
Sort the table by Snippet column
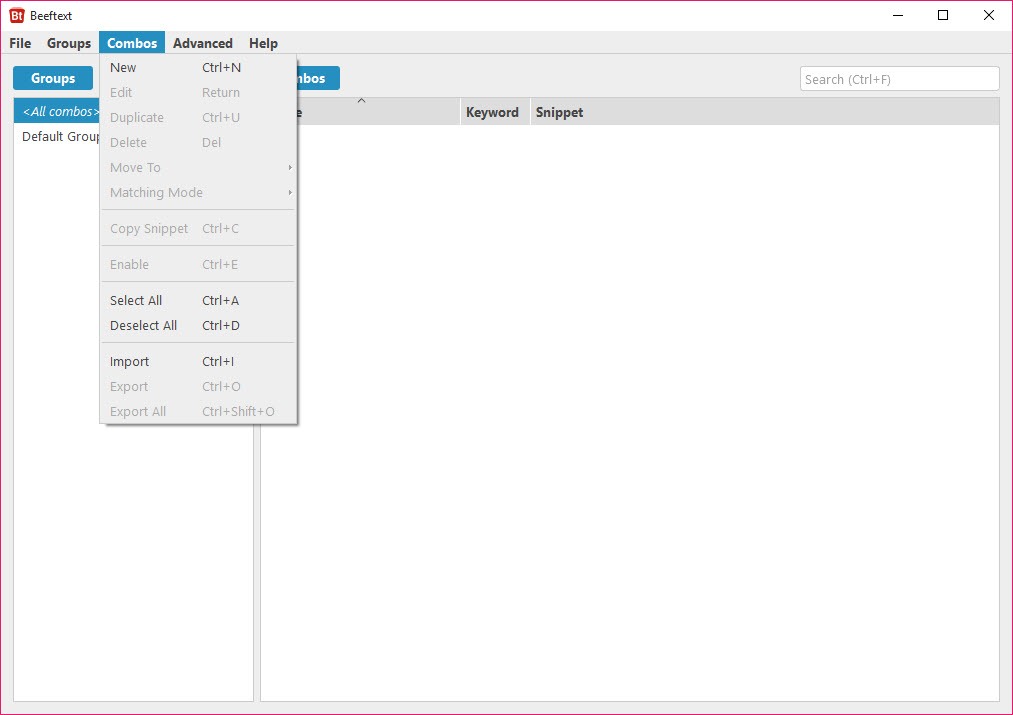[x=765, y=112]
